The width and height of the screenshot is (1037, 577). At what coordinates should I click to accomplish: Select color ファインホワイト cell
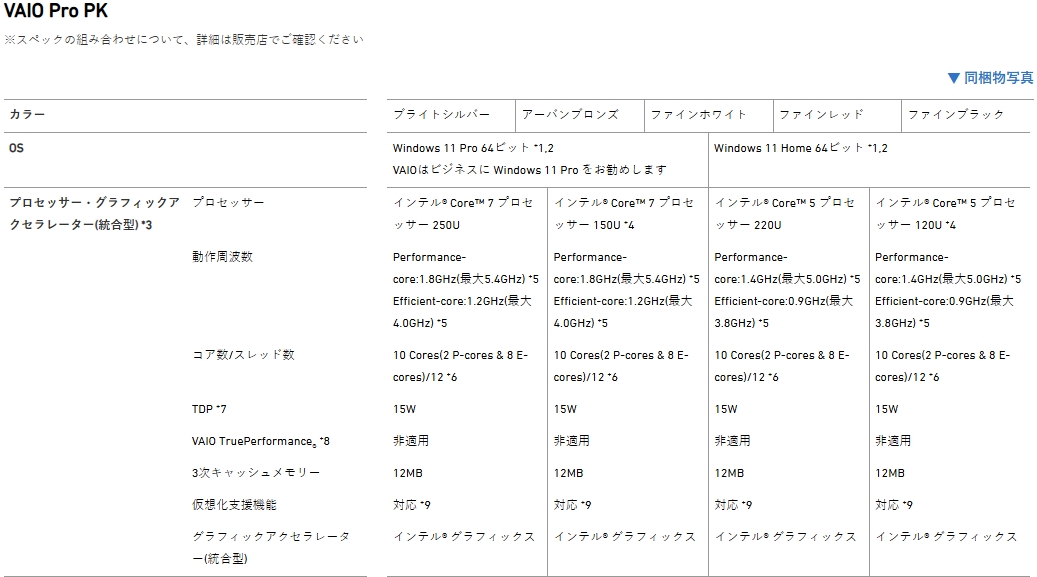point(708,114)
